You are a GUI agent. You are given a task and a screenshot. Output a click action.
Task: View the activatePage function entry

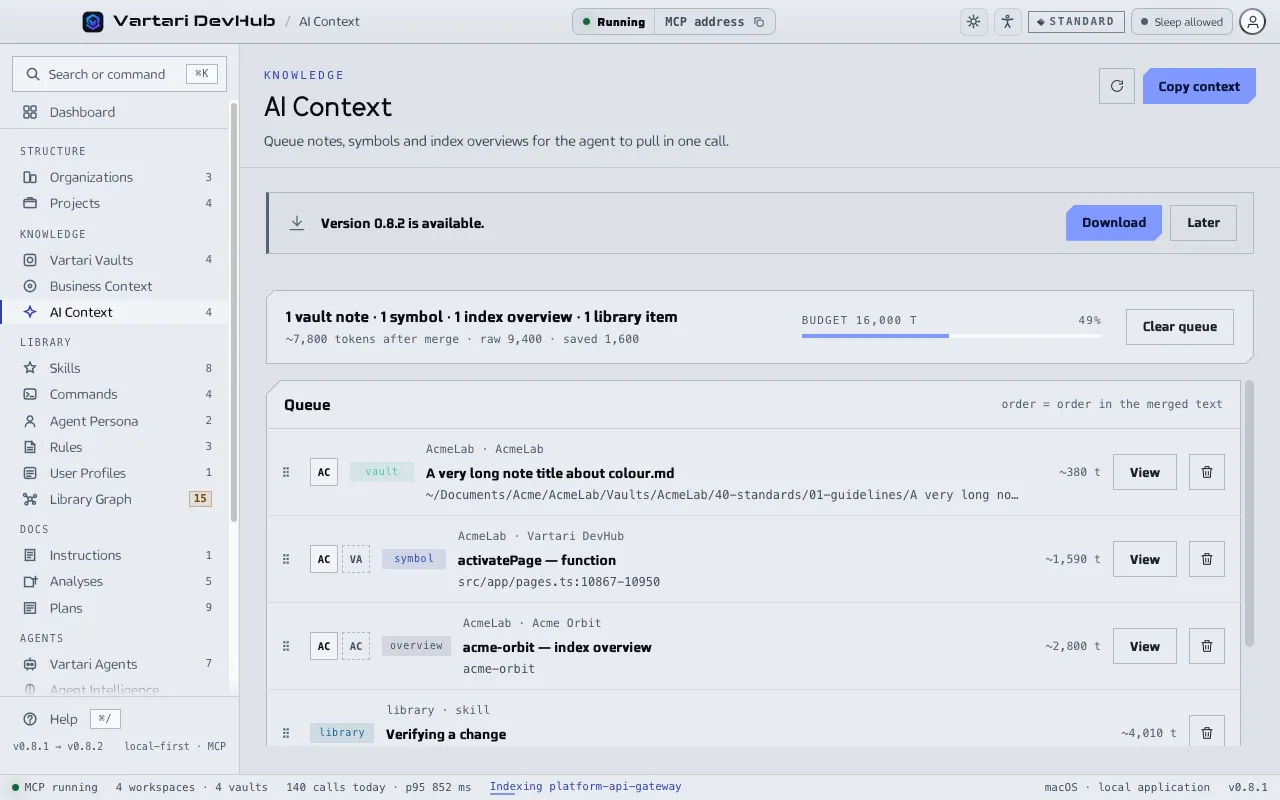point(1145,559)
